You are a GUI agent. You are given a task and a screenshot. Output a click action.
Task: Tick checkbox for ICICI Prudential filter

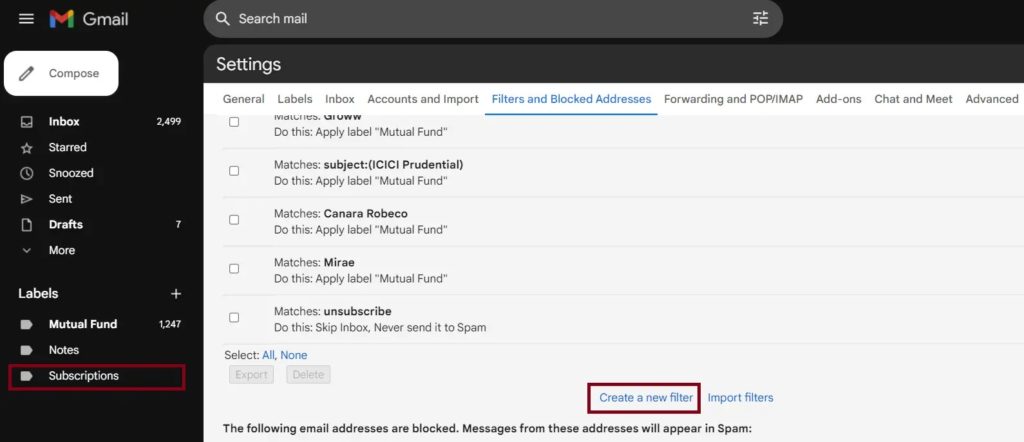point(234,171)
